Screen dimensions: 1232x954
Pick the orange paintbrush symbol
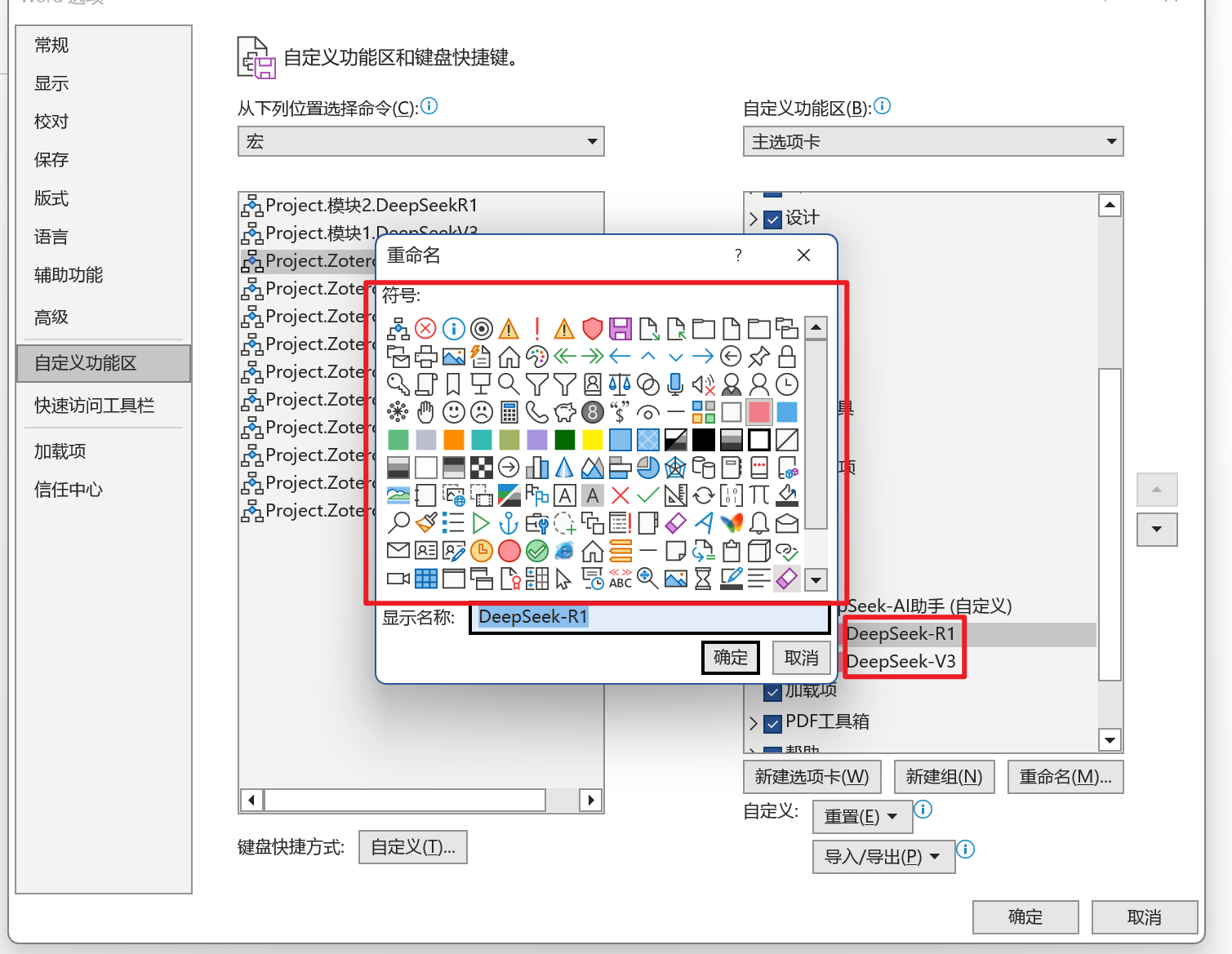point(425,523)
